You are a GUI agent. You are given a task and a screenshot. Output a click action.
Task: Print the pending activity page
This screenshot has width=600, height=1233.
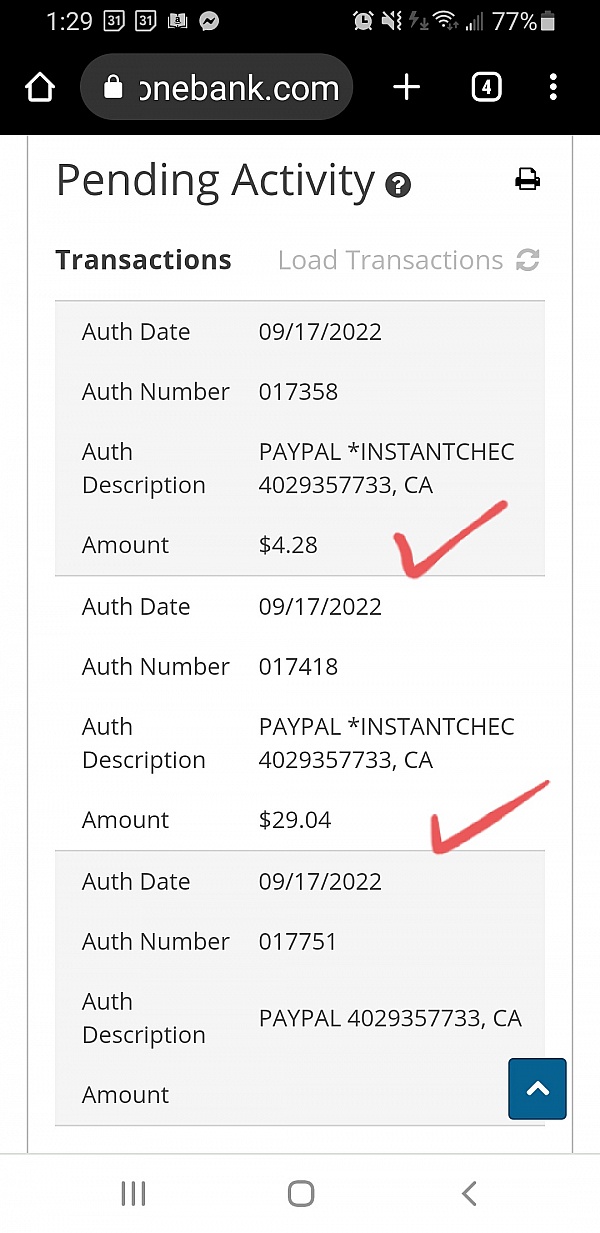coord(527,180)
